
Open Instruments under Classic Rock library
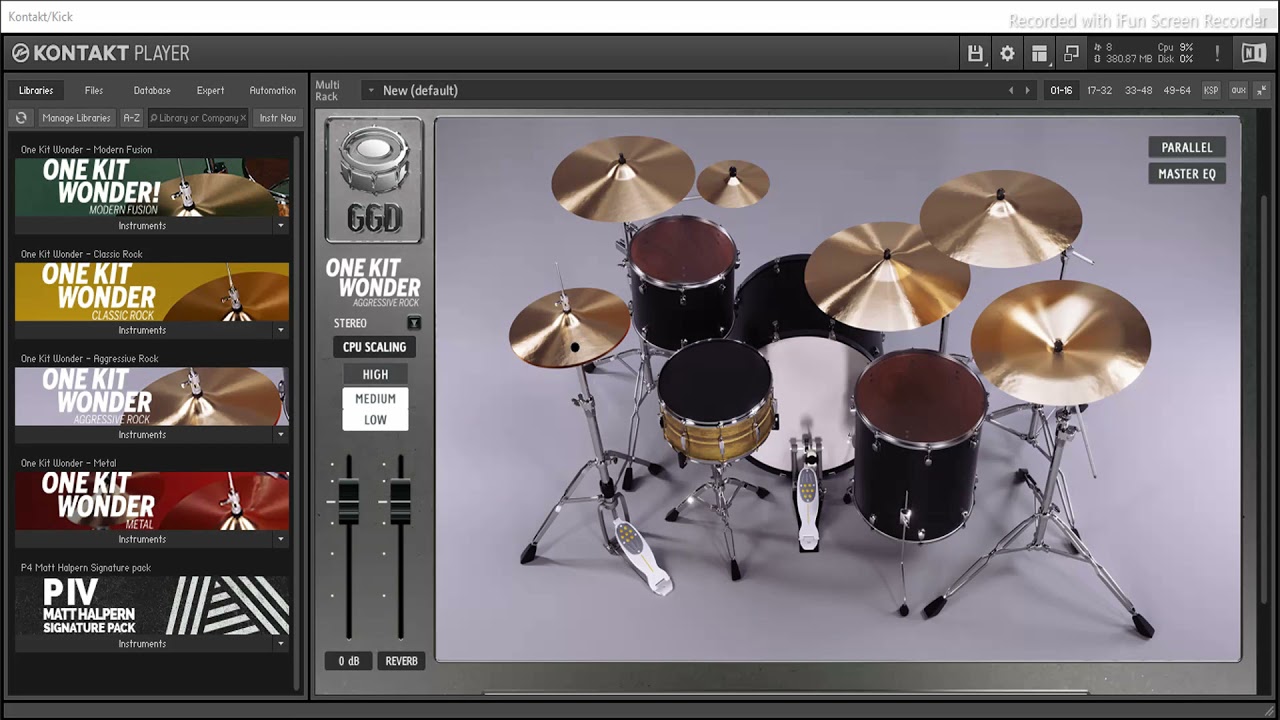(x=142, y=330)
